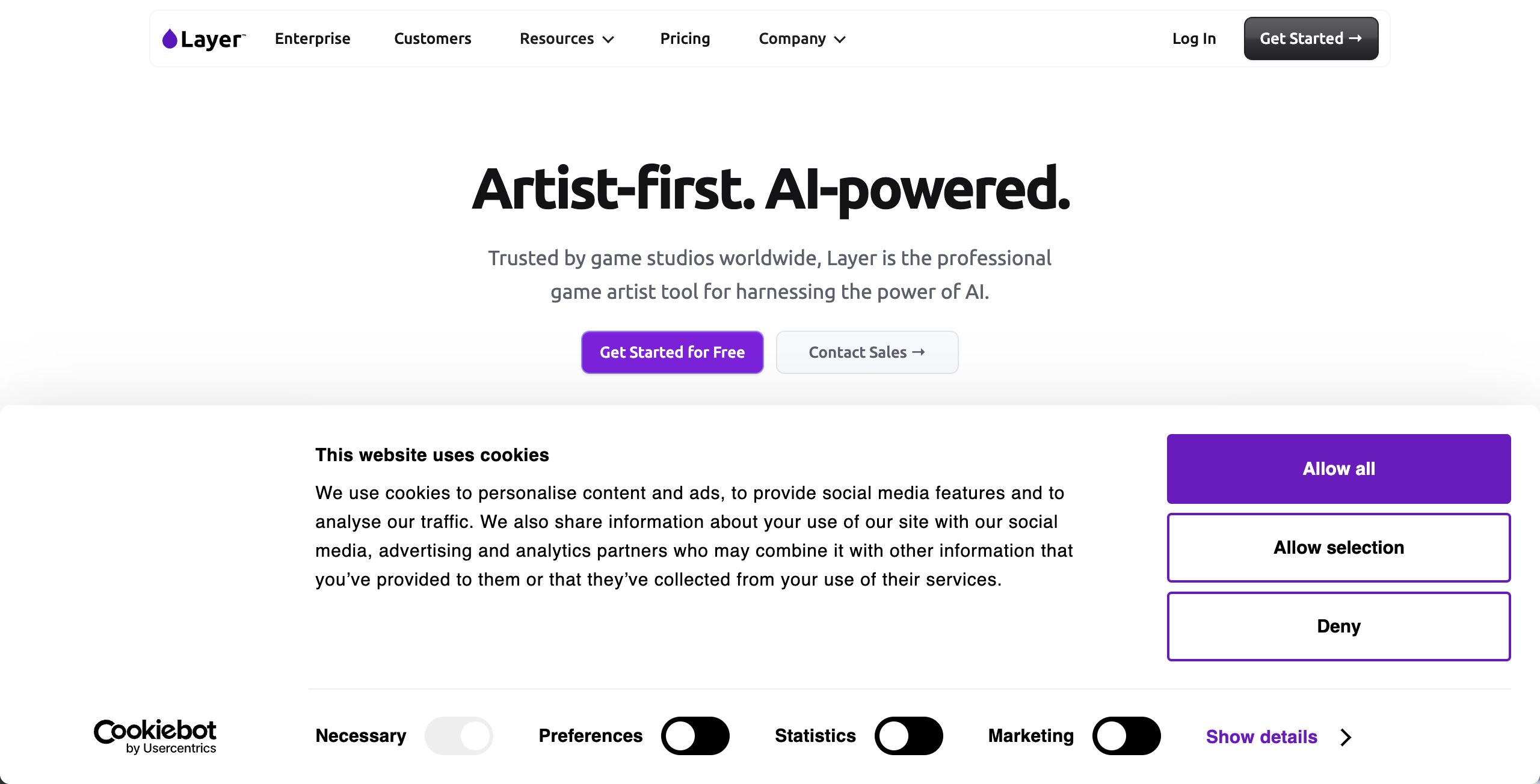Expand cookie info via Show details
Image resolution: width=1540 pixels, height=784 pixels.
1261,737
